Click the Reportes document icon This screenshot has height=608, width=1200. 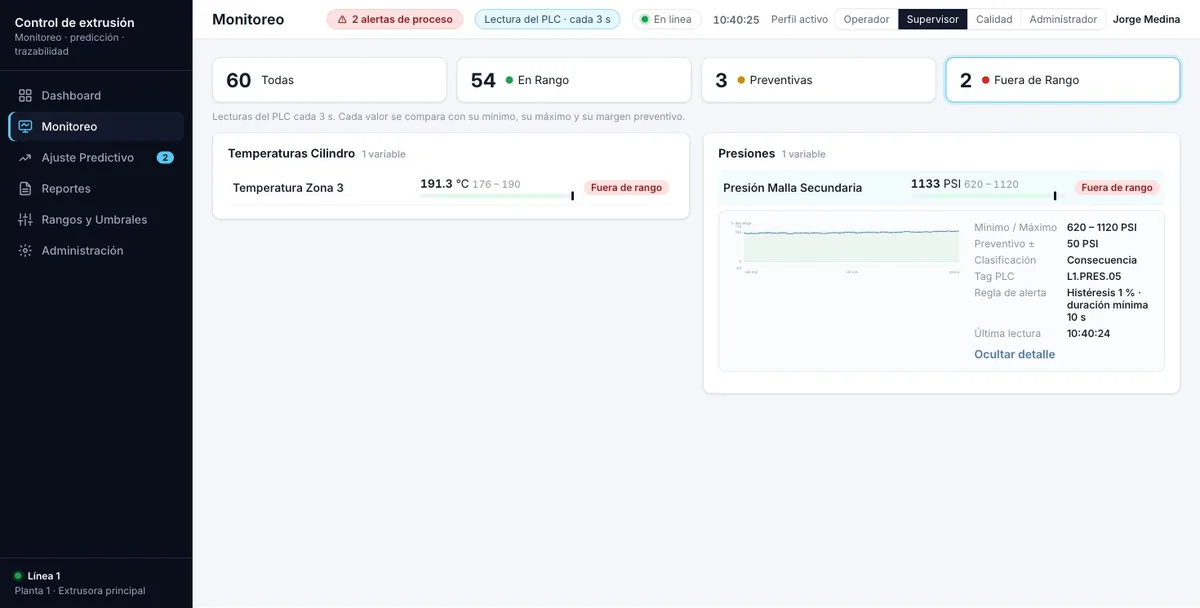coord(25,189)
